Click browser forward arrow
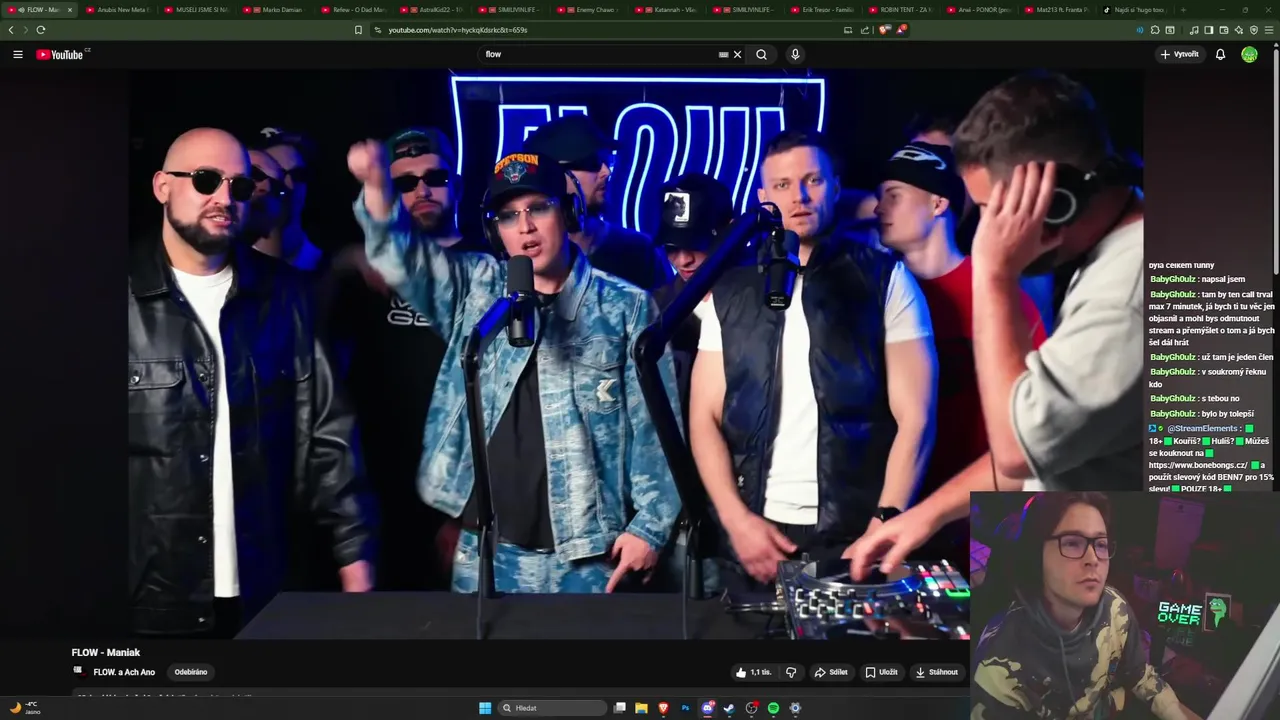The image size is (1280, 720). [x=25, y=30]
